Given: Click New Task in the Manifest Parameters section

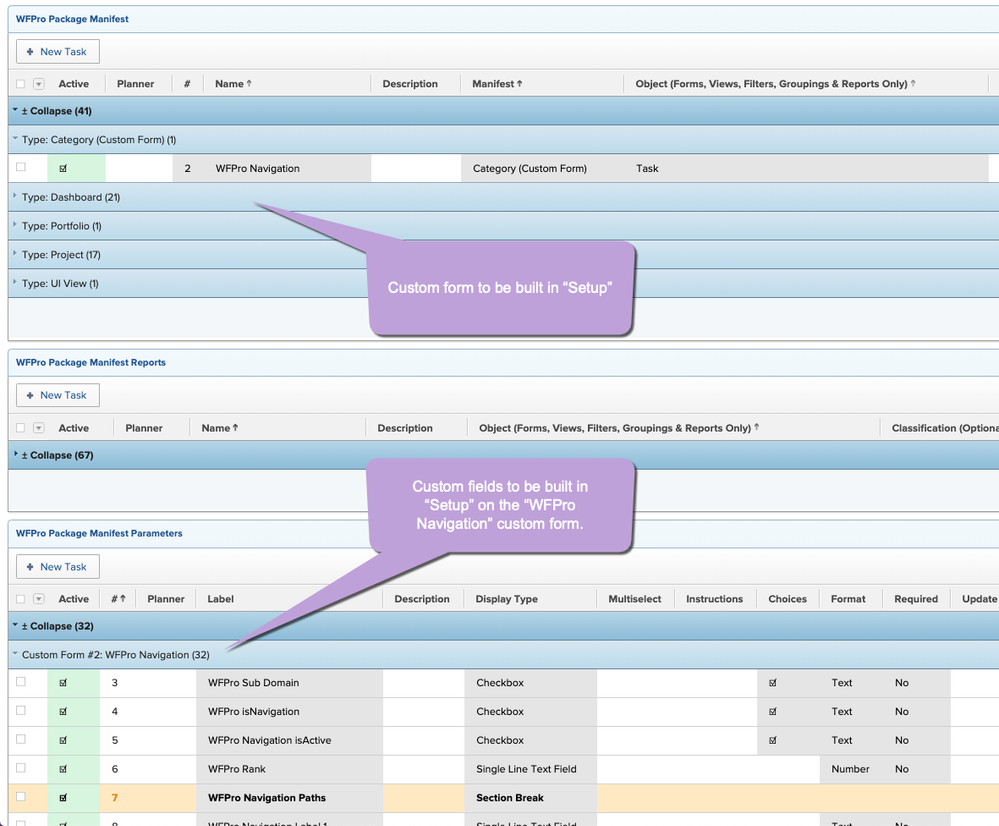Looking at the screenshot, I should [58, 567].
